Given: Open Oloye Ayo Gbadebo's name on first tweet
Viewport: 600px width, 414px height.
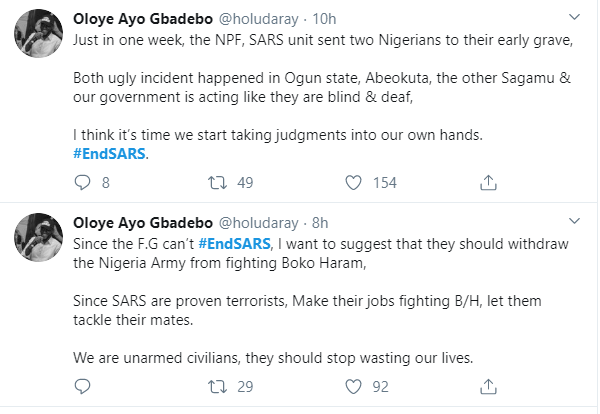Looking at the screenshot, I should click(142, 19).
